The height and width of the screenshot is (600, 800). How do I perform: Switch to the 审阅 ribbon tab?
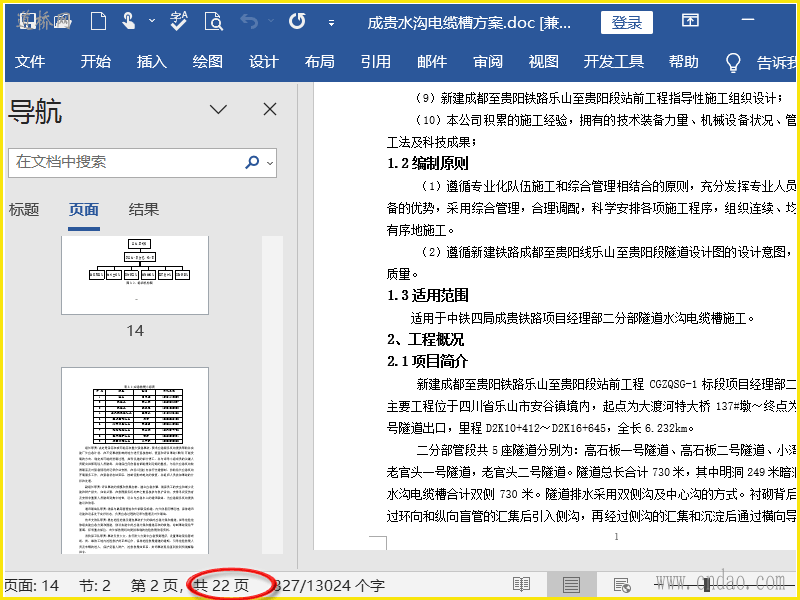coord(488,62)
